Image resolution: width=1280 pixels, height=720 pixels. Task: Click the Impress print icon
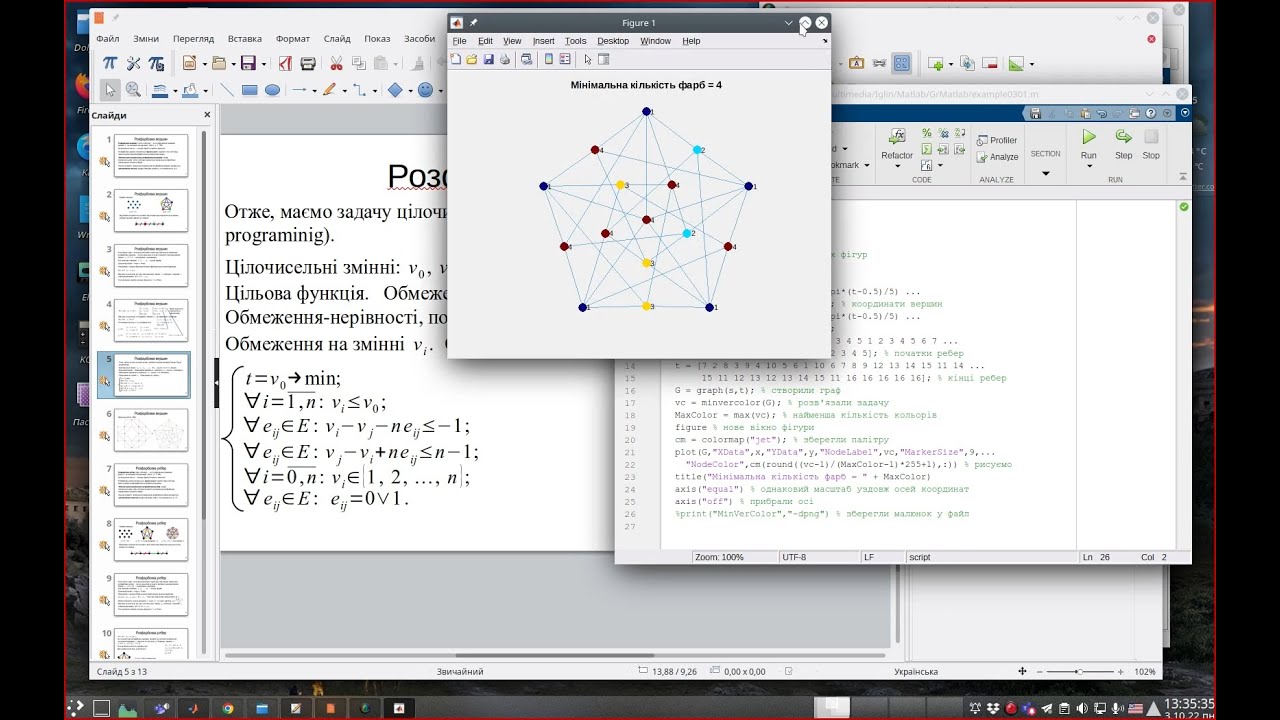coord(309,63)
